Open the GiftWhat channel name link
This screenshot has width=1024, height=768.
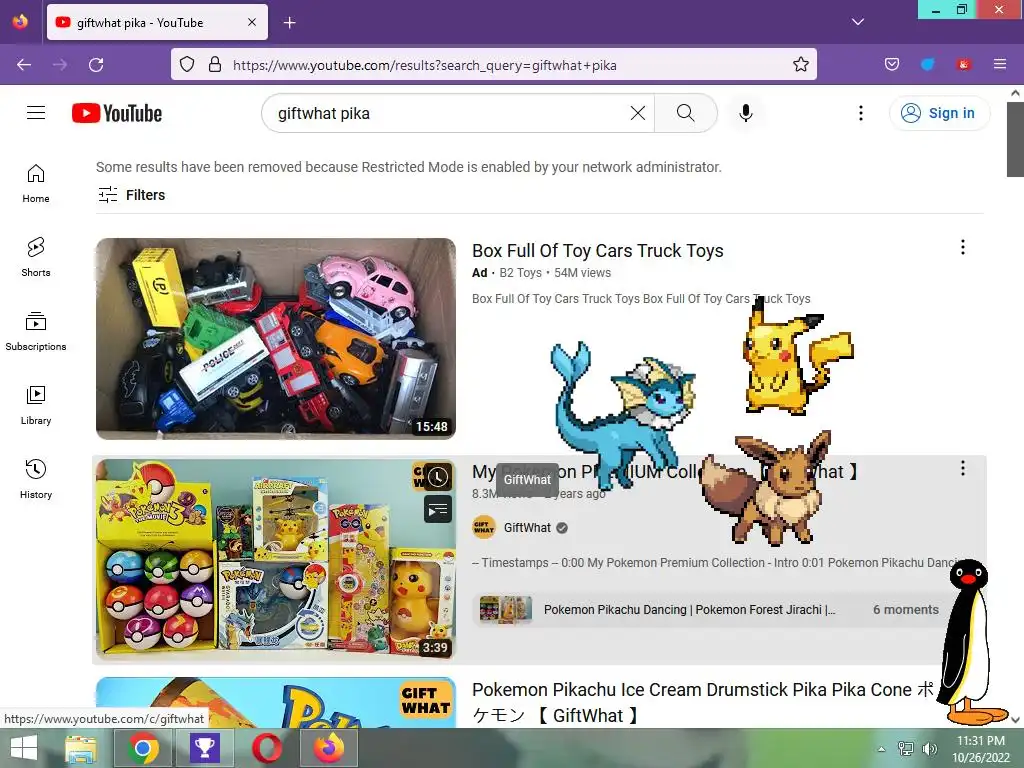(527, 528)
